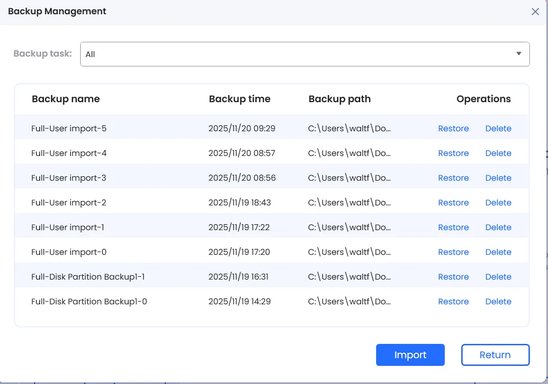The width and height of the screenshot is (548, 384).
Task: Select the Full-User import-5 name
Action: [69, 128]
